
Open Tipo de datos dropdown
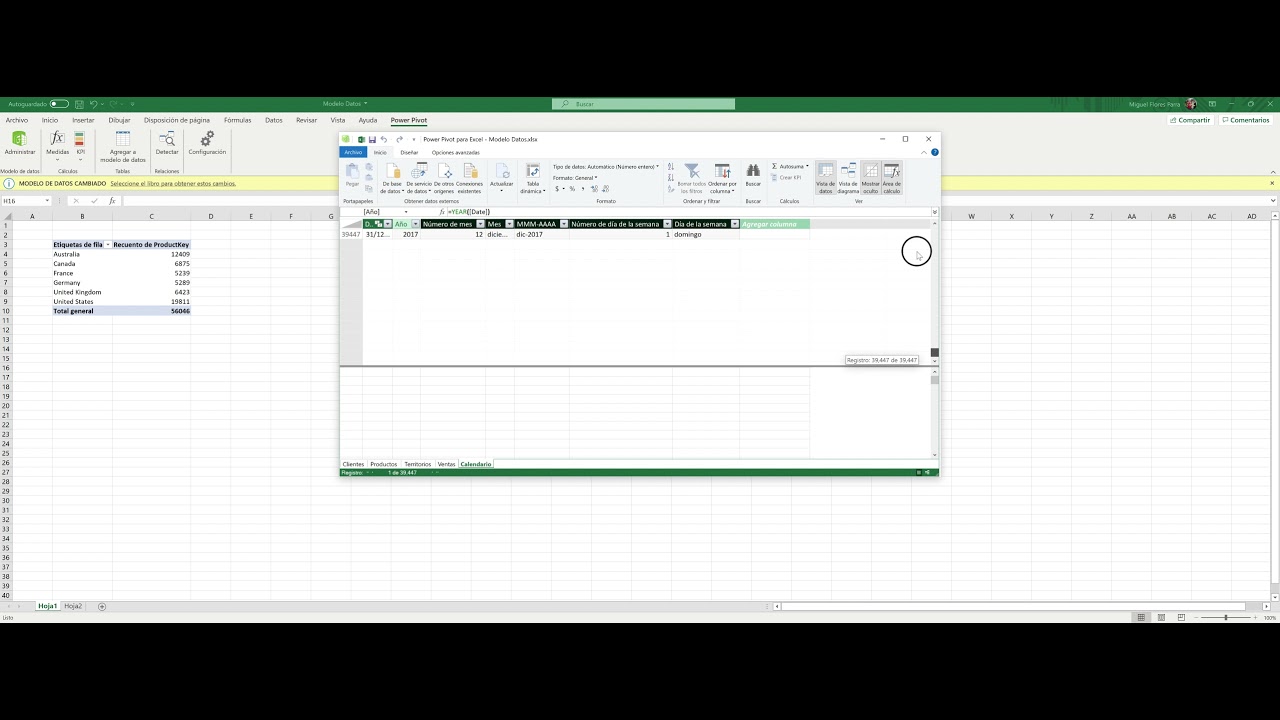606,166
